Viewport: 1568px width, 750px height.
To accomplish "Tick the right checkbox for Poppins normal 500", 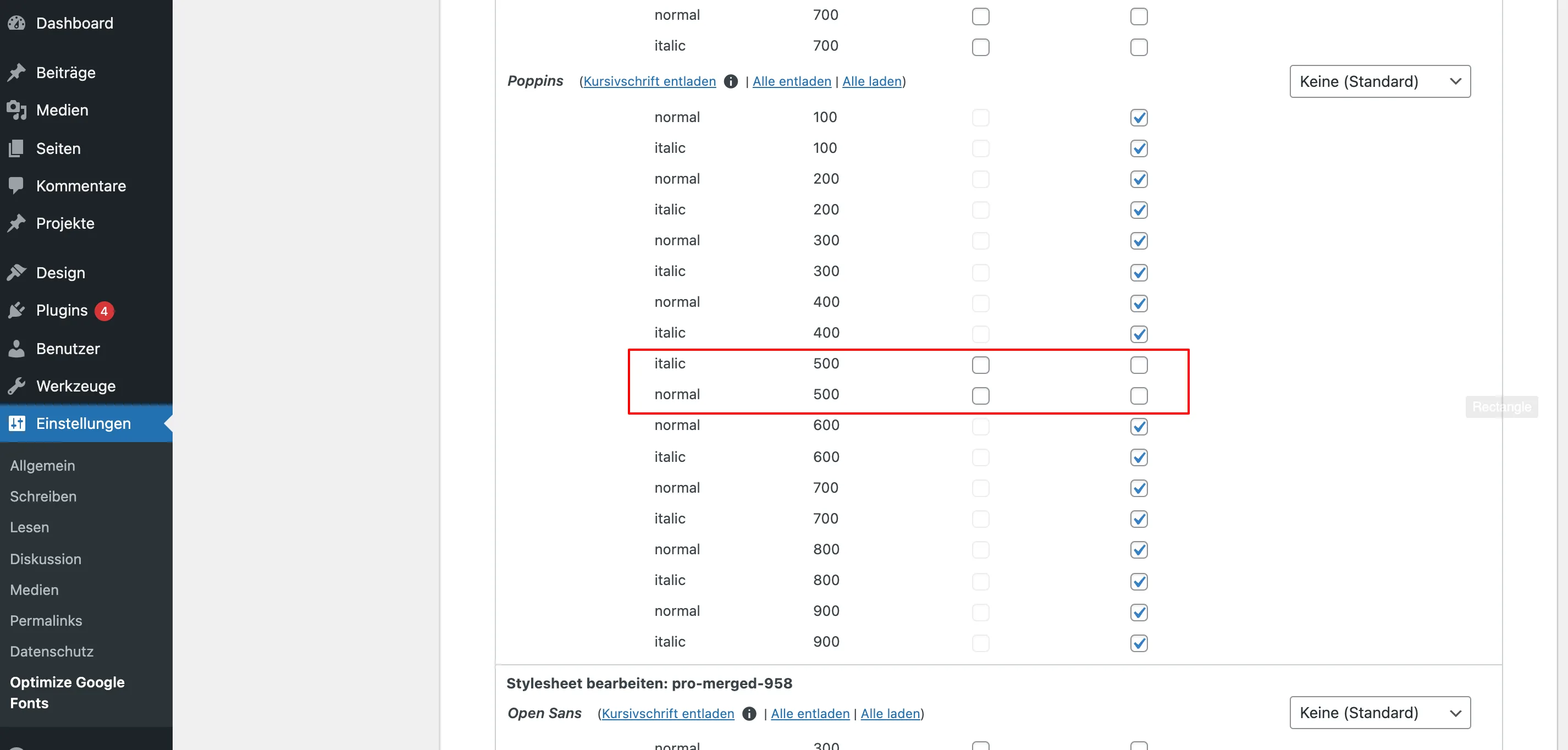I will pyautogui.click(x=1138, y=396).
